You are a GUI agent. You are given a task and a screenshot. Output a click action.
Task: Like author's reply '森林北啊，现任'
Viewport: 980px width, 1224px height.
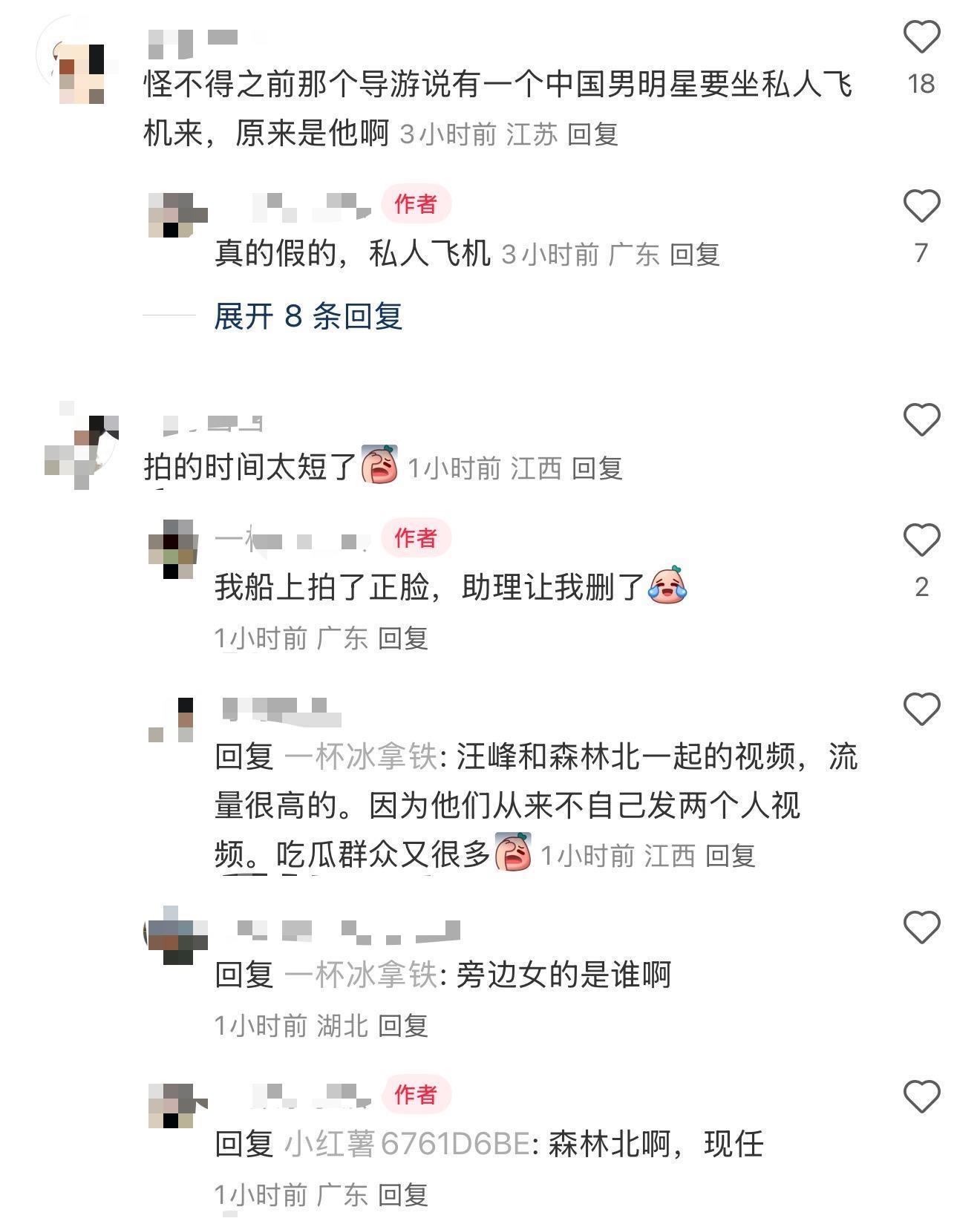coord(921,1096)
